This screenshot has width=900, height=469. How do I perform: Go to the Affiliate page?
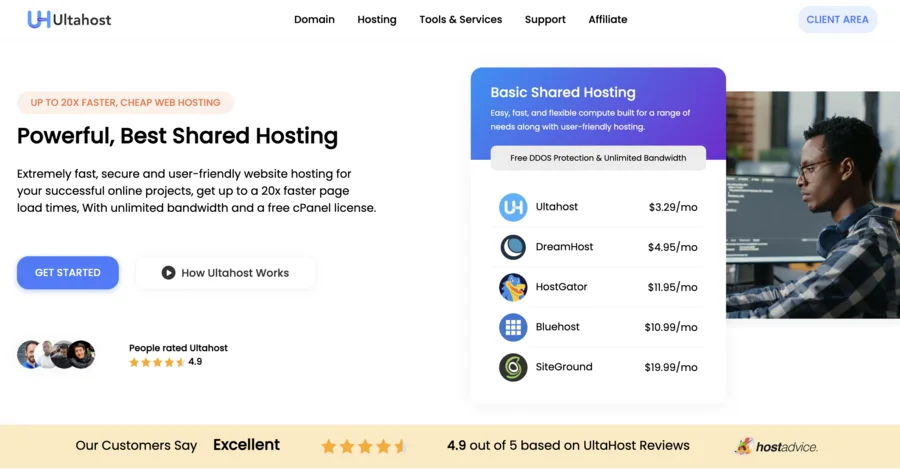pyautogui.click(x=607, y=20)
